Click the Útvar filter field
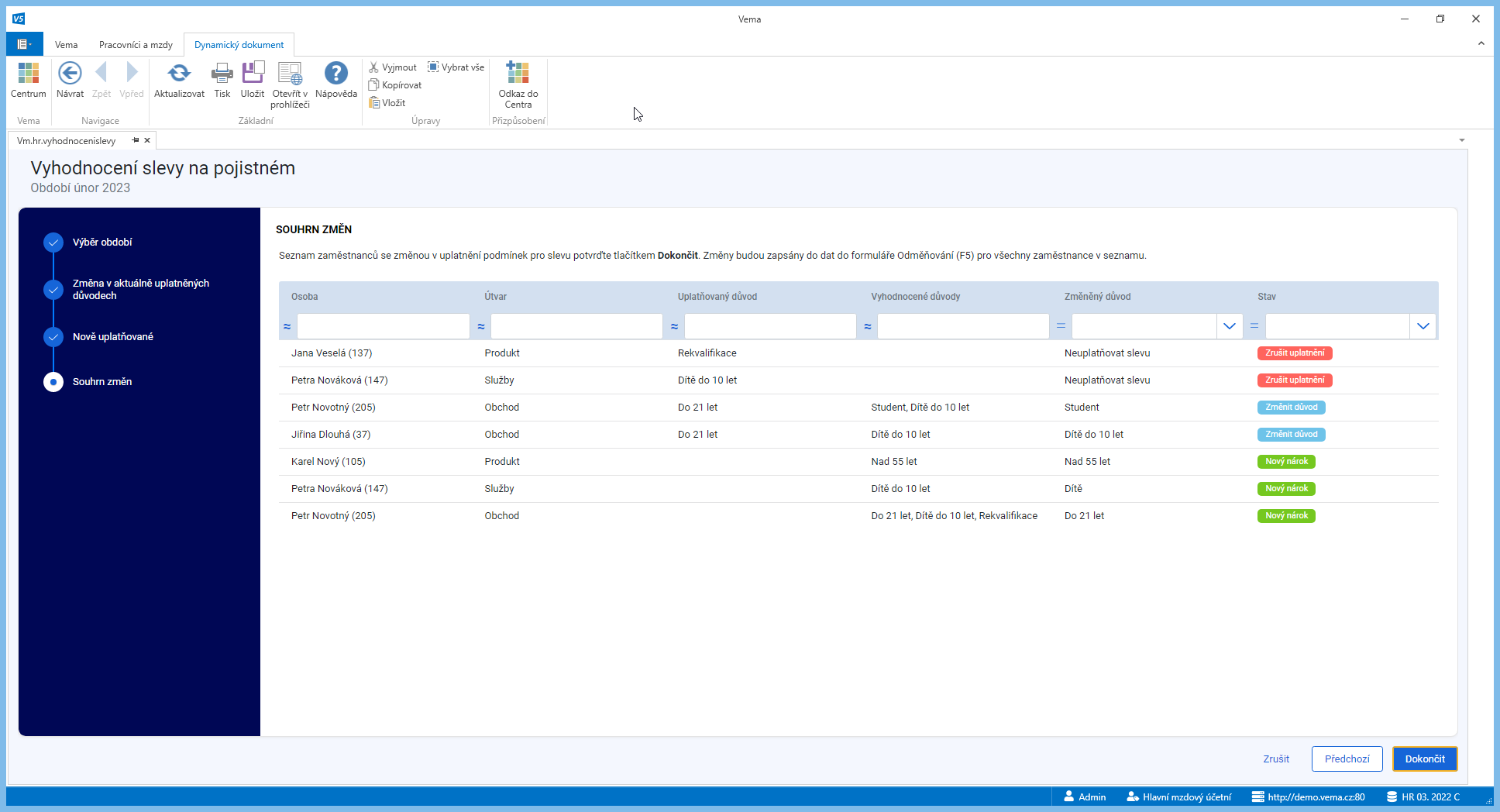1500x812 pixels. pyautogui.click(x=576, y=326)
